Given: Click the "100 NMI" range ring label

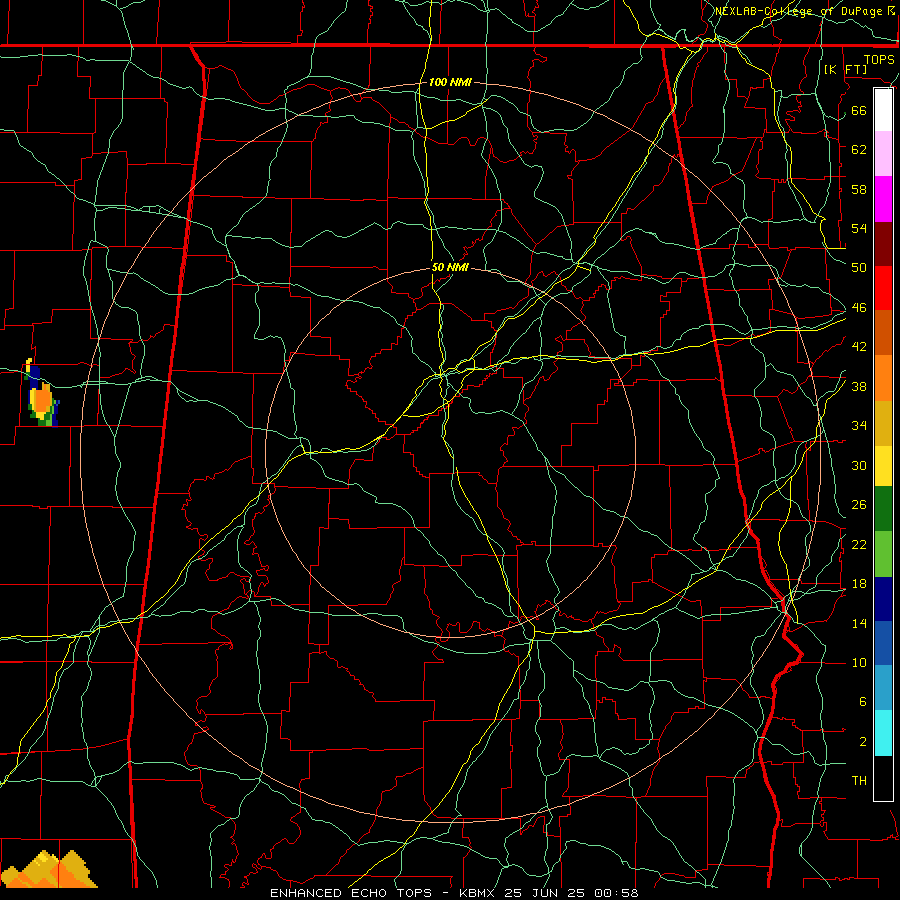Looking at the screenshot, I should tap(450, 82).
